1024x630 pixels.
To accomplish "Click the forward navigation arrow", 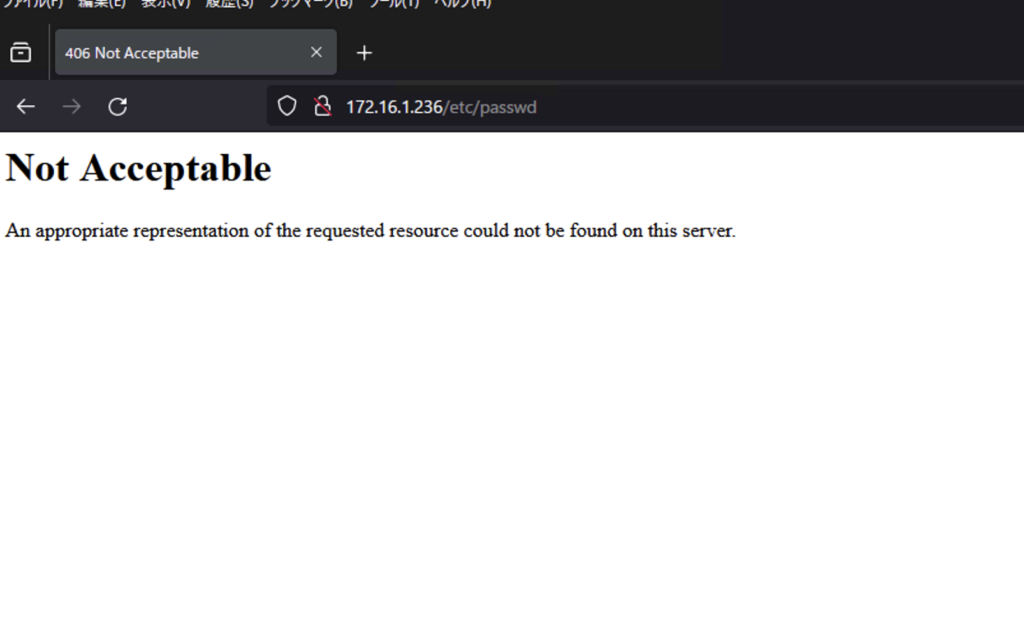I will [x=71, y=107].
